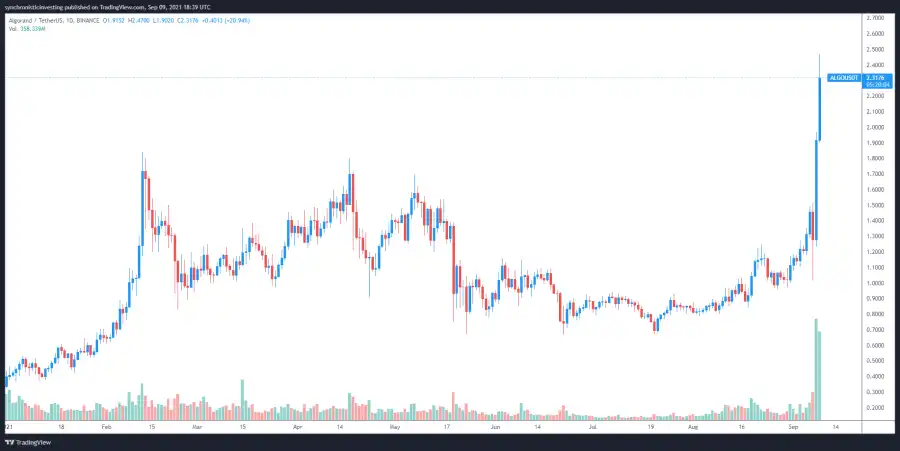This screenshot has height=451, width=900.
Task: Click the percent change +20.94% readout
Action: tap(237, 21)
